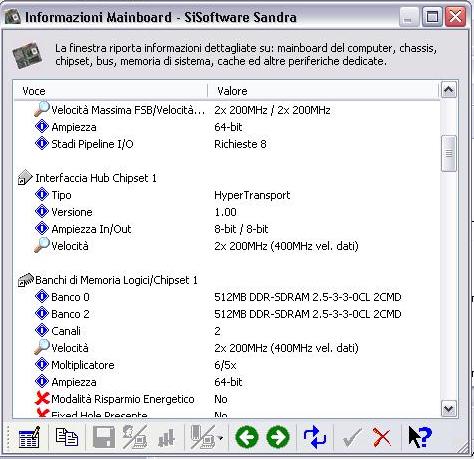Viewport: 474px width, 459px height.
Task: Open the grayed computer dropdown toolbar icon
Action: pos(207,437)
